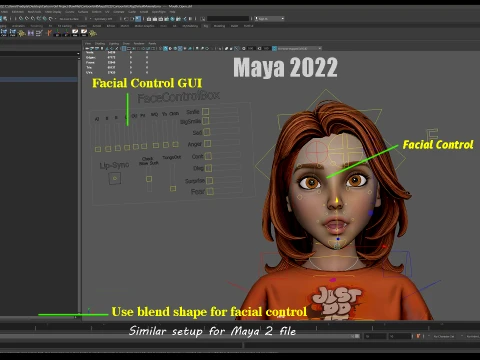Select the Anger slider handle
Image resolution: width=480 pixels, height=360 pixels.
tap(207, 144)
